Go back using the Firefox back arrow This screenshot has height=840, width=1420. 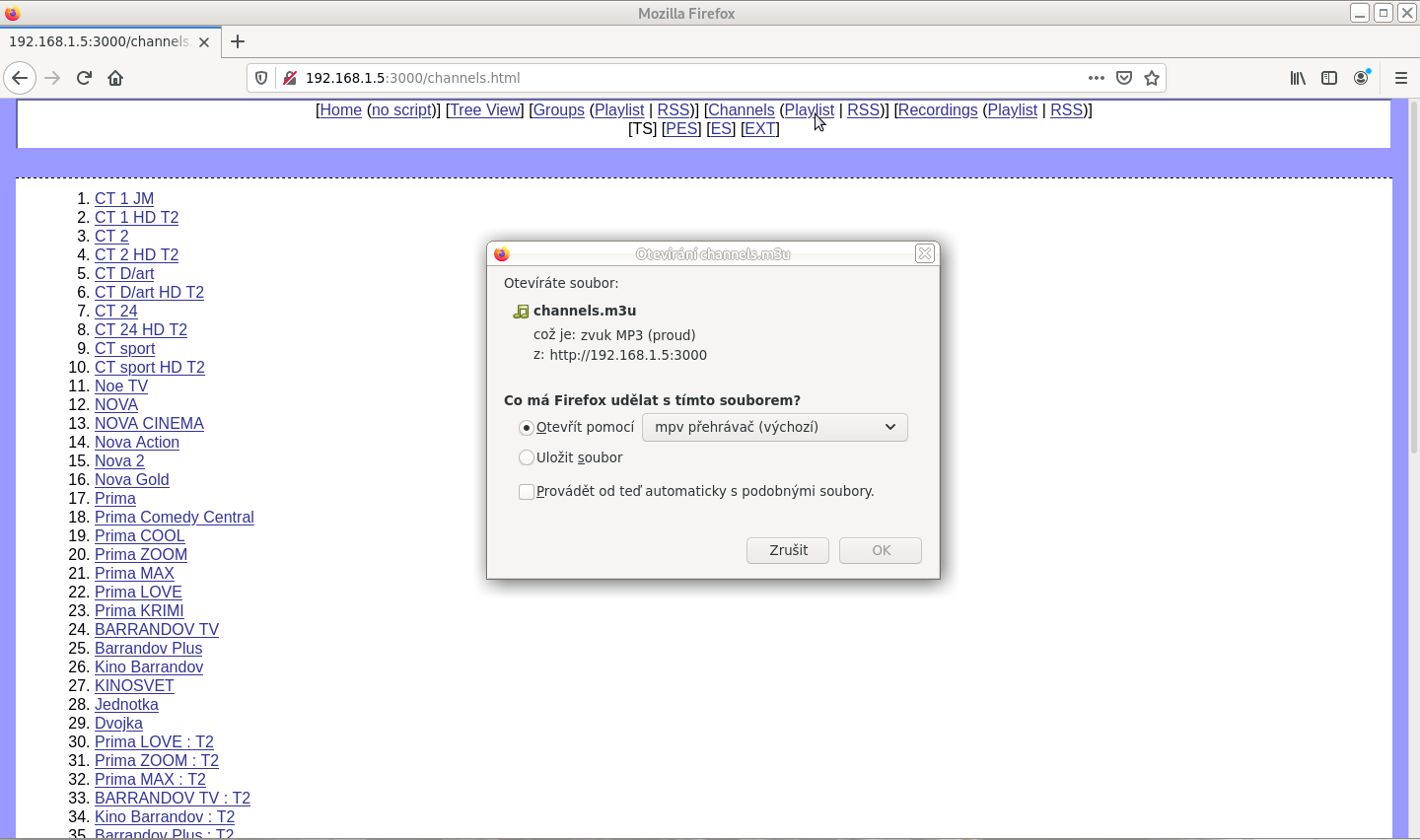pyautogui.click(x=20, y=78)
